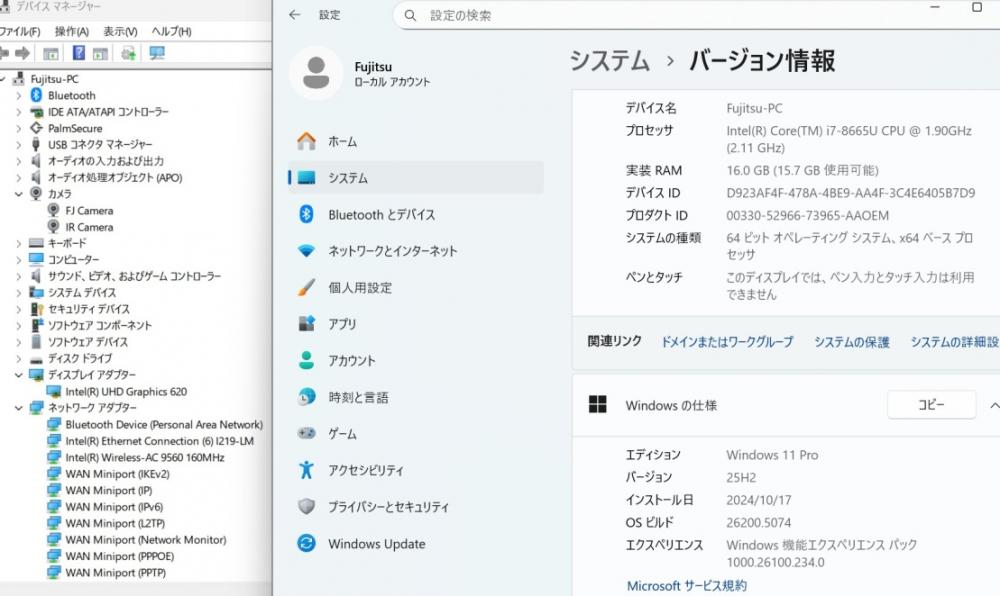Open Microsoft サービス規約 link
The image size is (1000, 596).
click(686, 586)
